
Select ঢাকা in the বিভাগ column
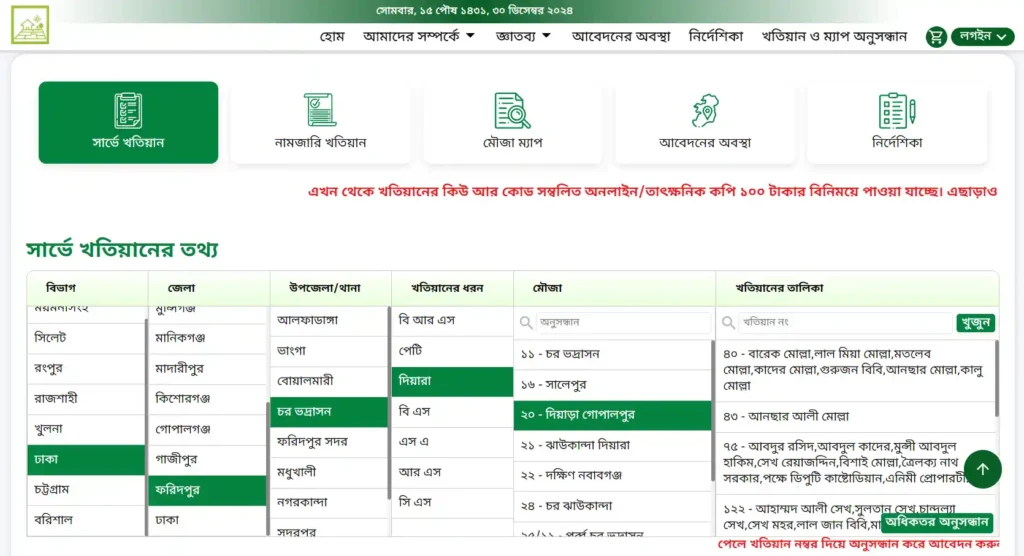point(86,459)
